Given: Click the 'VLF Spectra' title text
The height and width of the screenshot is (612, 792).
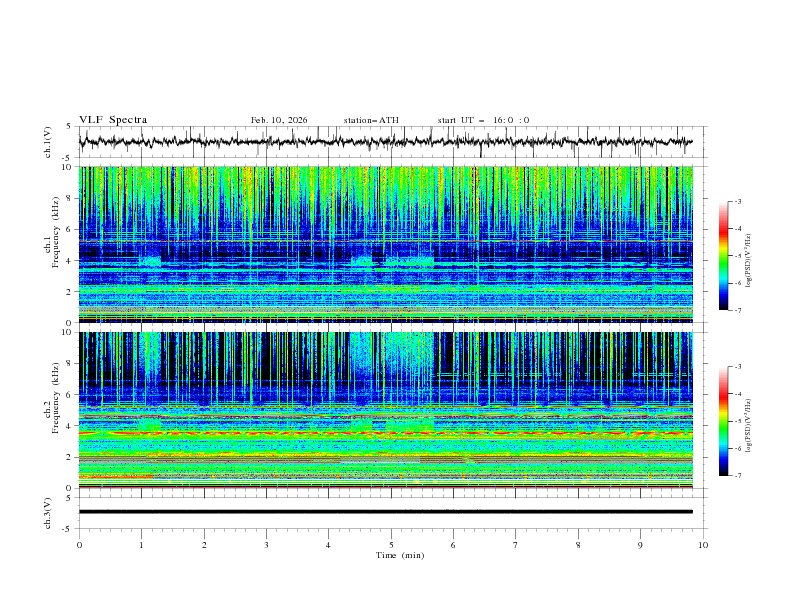Looking at the screenshot, I should tap(113, 120).
